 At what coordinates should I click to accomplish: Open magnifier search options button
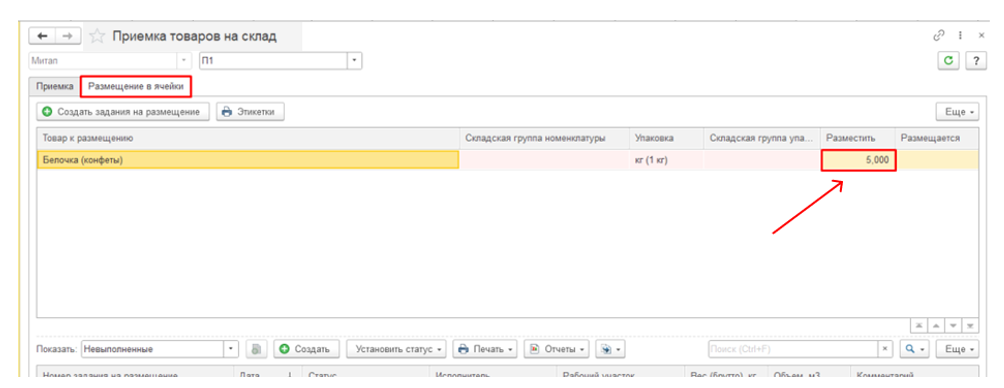click(x=914, y=350)
